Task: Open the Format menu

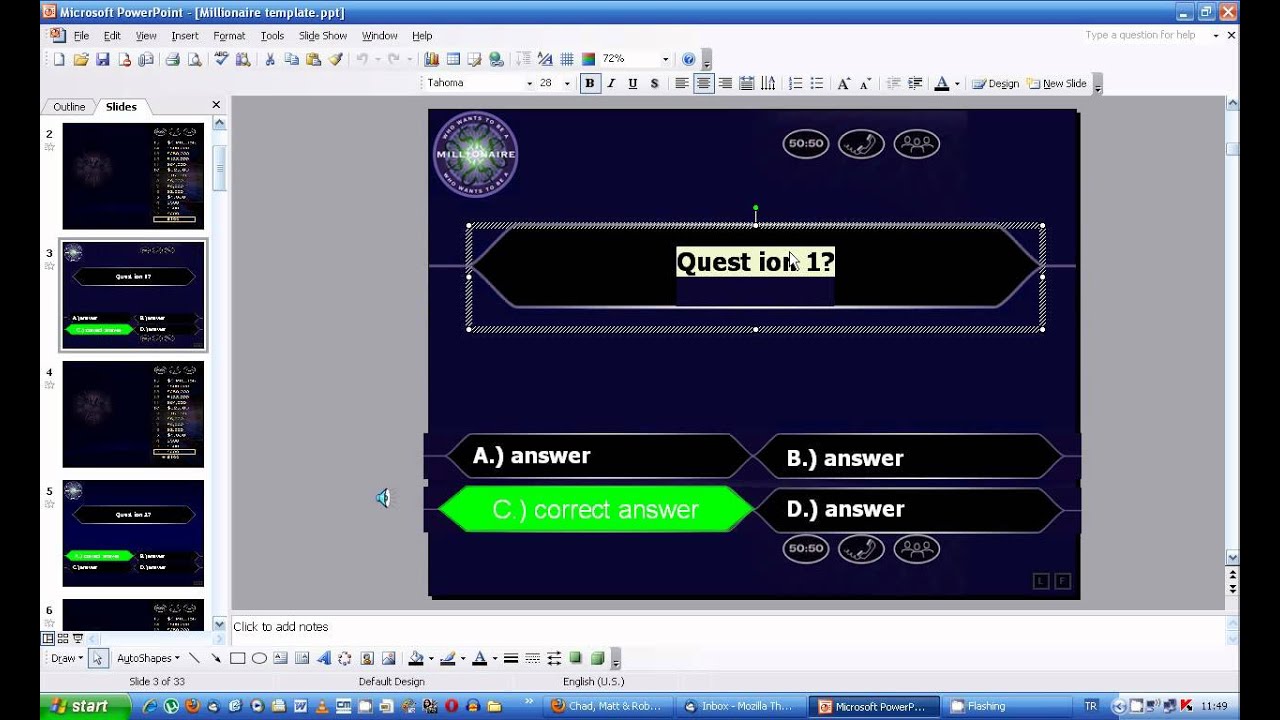Action: [229, 36]
